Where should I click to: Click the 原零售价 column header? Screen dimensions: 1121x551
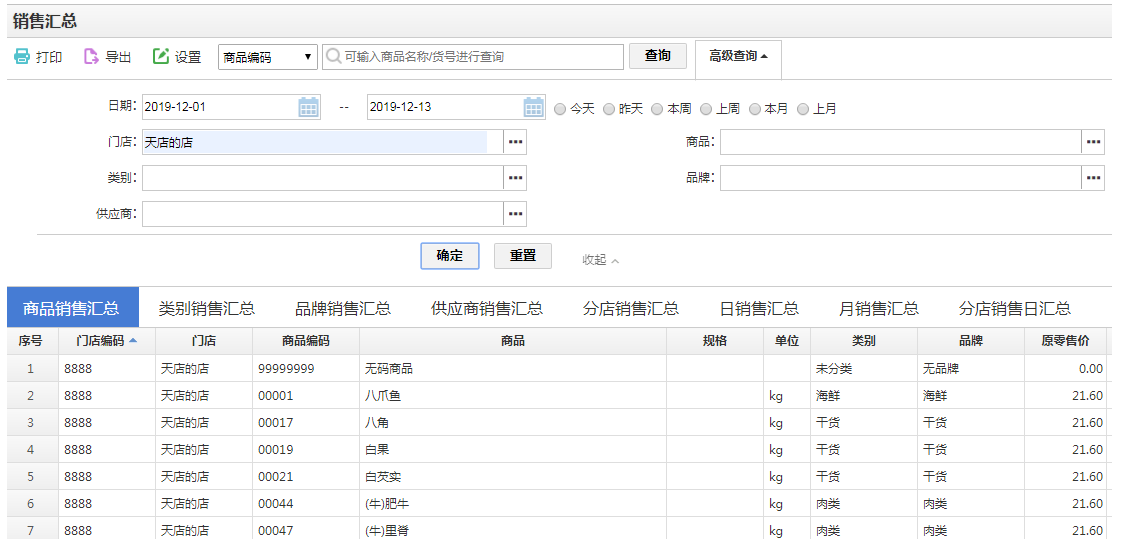1065,341
